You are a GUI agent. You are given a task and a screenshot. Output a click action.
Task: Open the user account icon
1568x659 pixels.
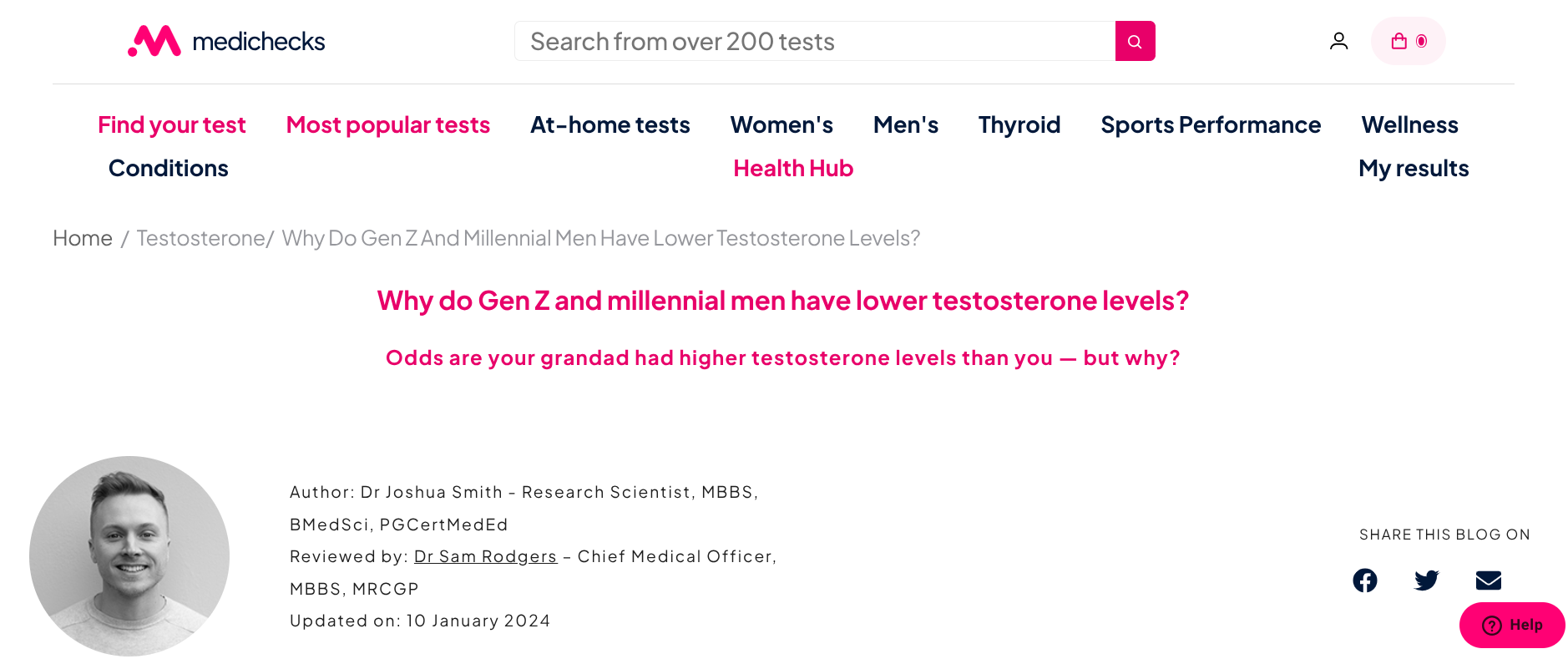point(1338,41)
